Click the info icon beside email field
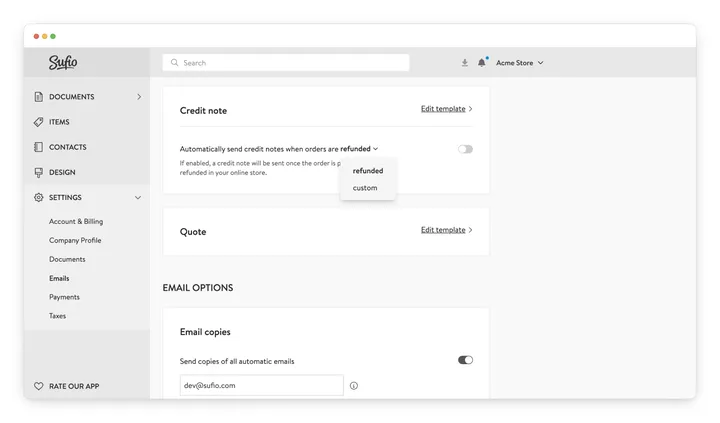This screenshot has height=423, width=720. [354, 386]
